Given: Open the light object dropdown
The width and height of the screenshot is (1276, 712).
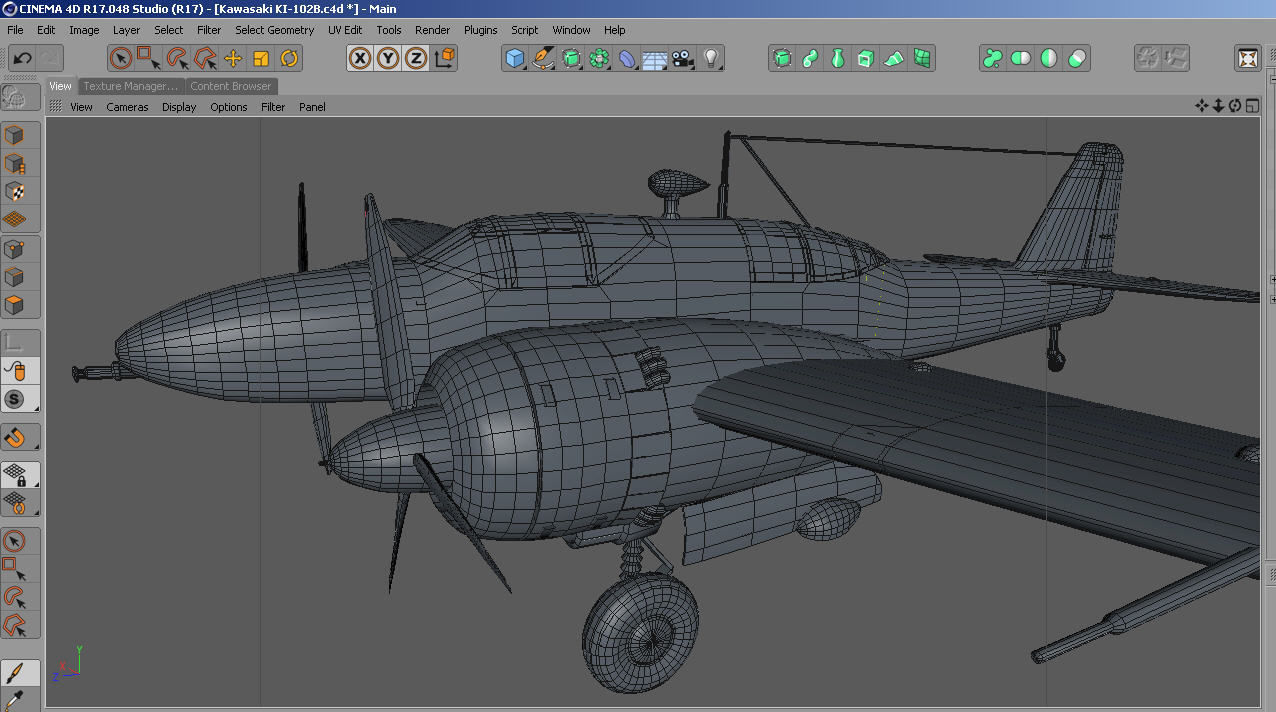Looking at the screenshot, I should point(711,58).
